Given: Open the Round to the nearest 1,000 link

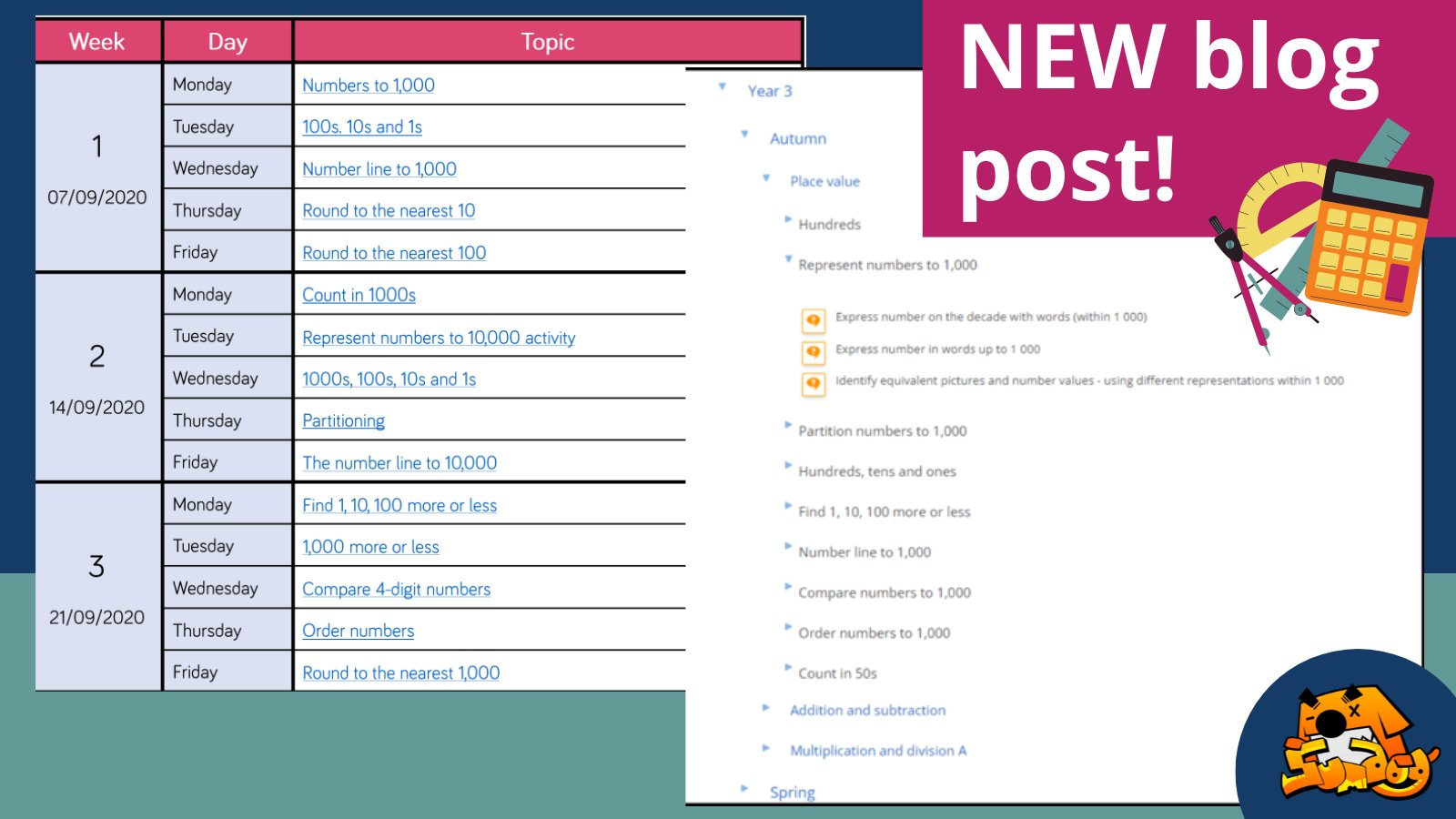Looking at the screenshot, I should (x=400, y=672).
